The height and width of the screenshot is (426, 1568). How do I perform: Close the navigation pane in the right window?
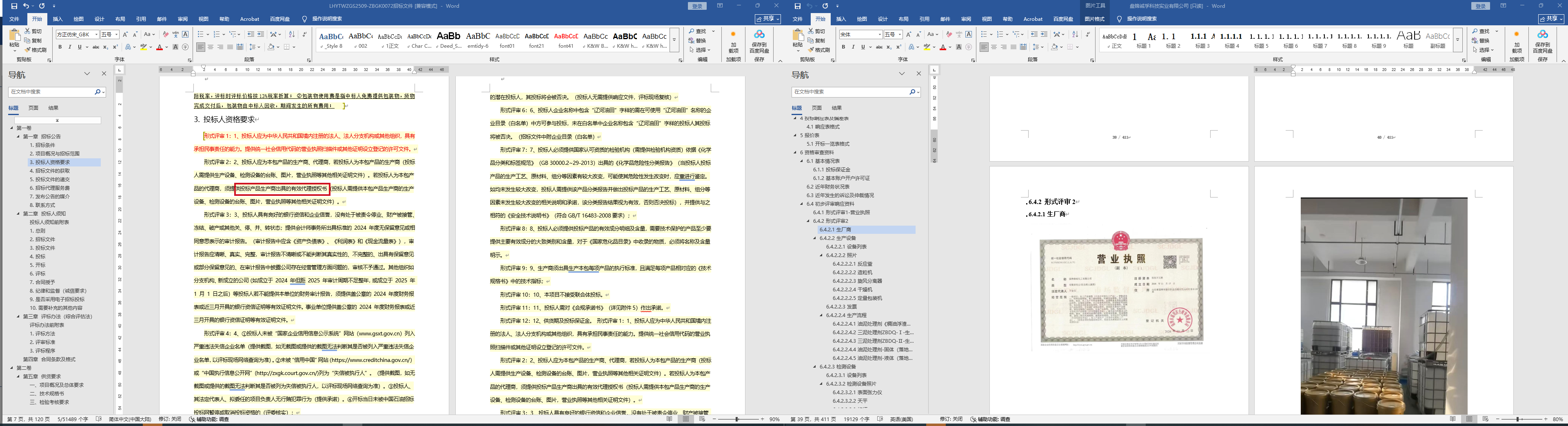point(918,73)
